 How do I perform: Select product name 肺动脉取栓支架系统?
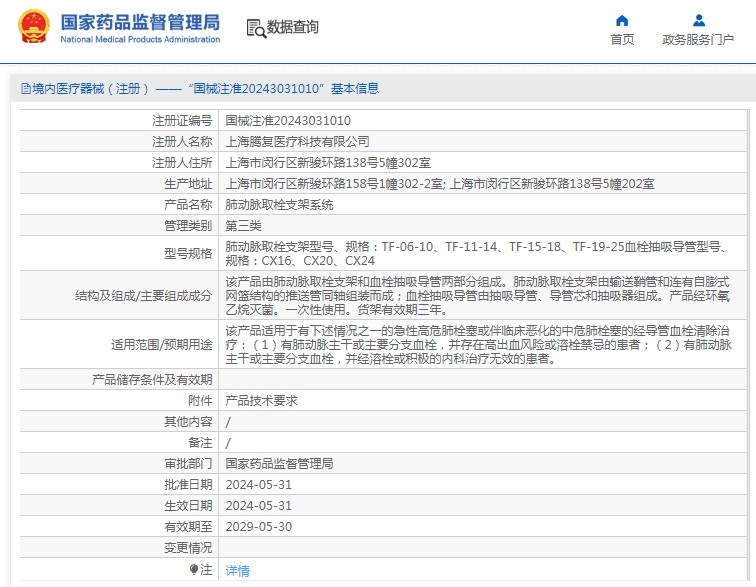click(x=279, y=205)
